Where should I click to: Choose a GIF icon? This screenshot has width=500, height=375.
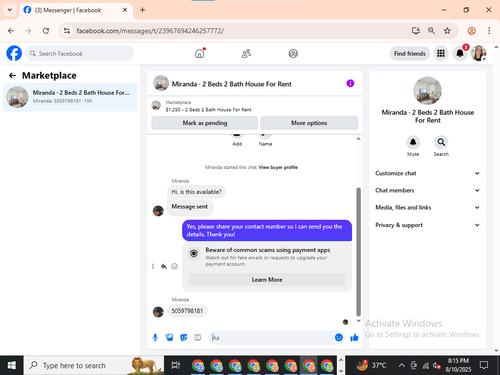pos(198,338)
